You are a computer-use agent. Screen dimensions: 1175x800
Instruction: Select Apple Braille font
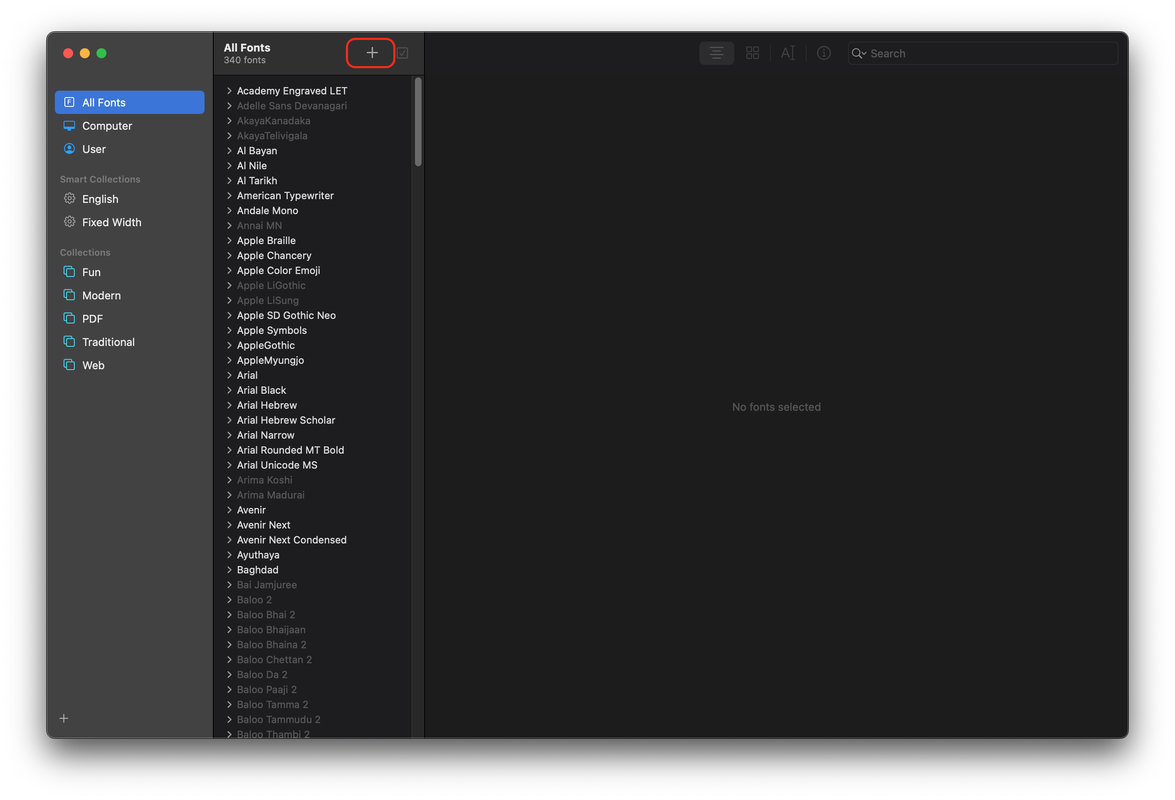point(266,240)
